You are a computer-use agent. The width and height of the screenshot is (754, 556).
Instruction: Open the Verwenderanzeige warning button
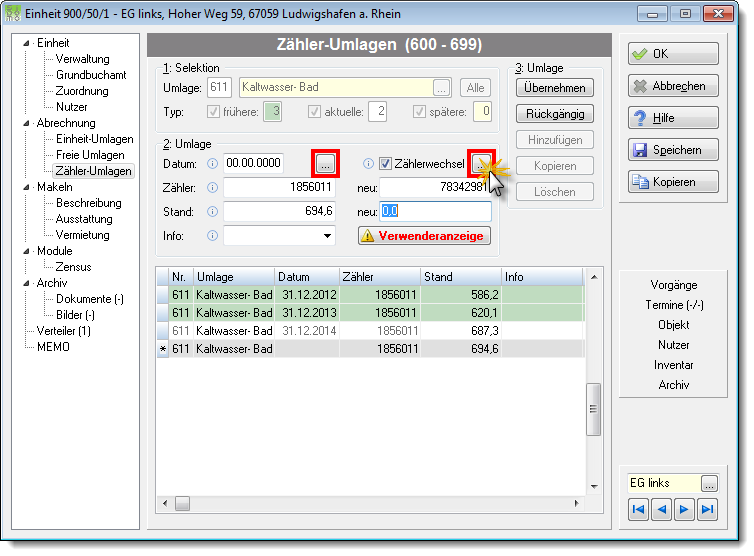point(424,236)
